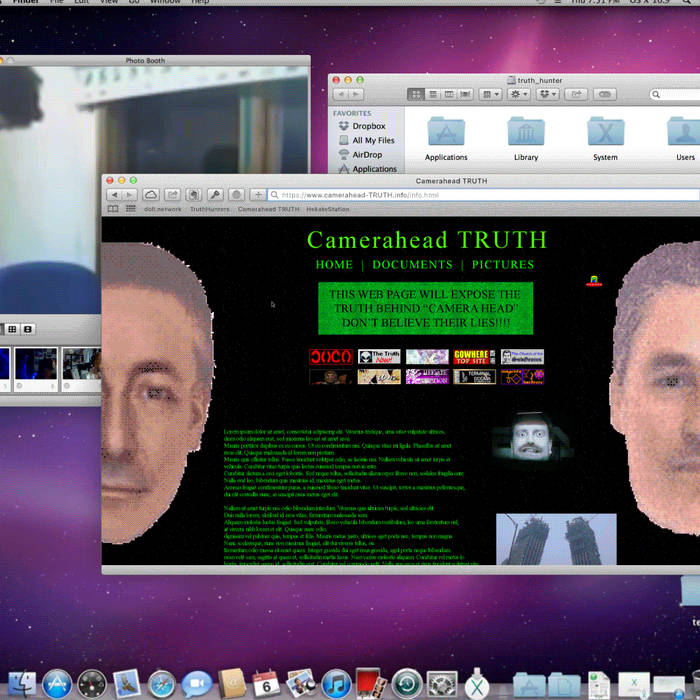Click the Top Sites grid icon
Image resolution: width=700 pixels, height=700 pixels.
tap(130, 209)
